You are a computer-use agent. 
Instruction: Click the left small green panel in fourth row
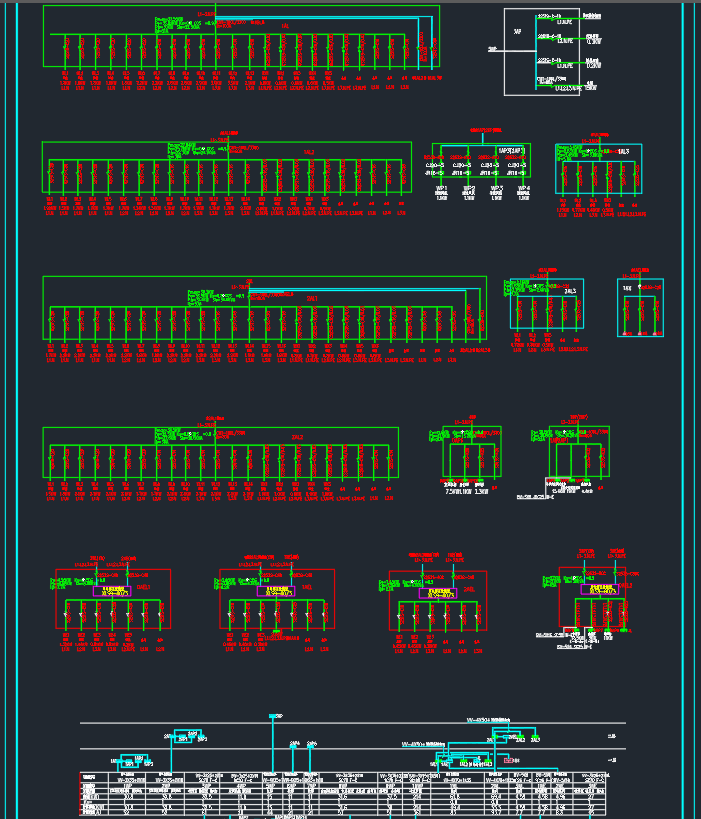[x=471, y=454]
